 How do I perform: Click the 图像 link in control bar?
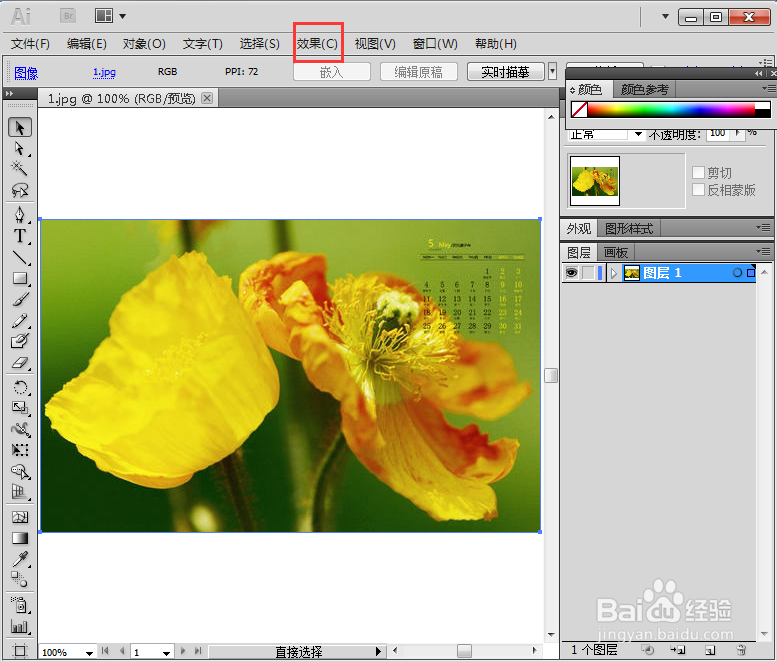click(26, 73)
